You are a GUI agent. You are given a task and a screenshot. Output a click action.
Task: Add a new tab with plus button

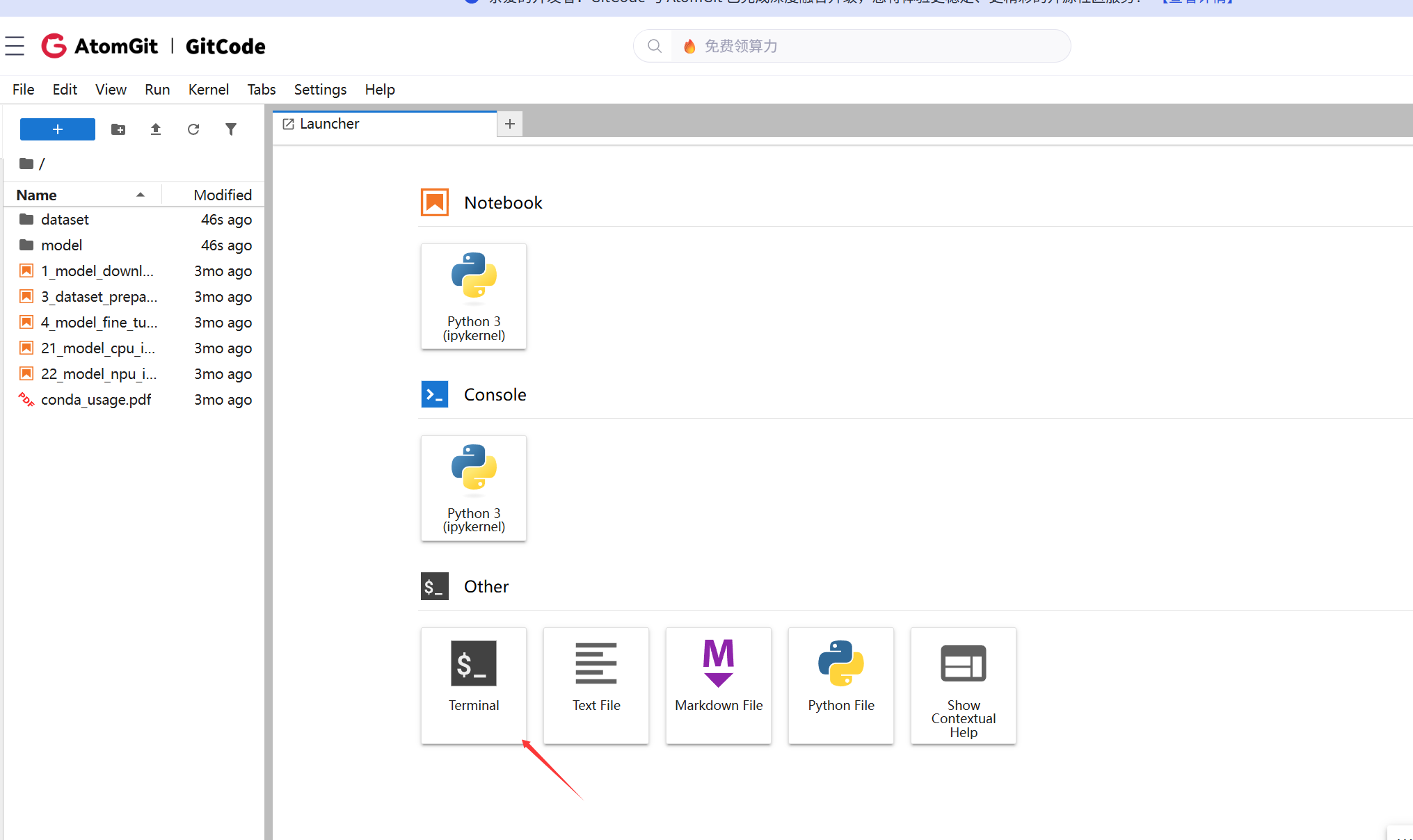[510, 124]
